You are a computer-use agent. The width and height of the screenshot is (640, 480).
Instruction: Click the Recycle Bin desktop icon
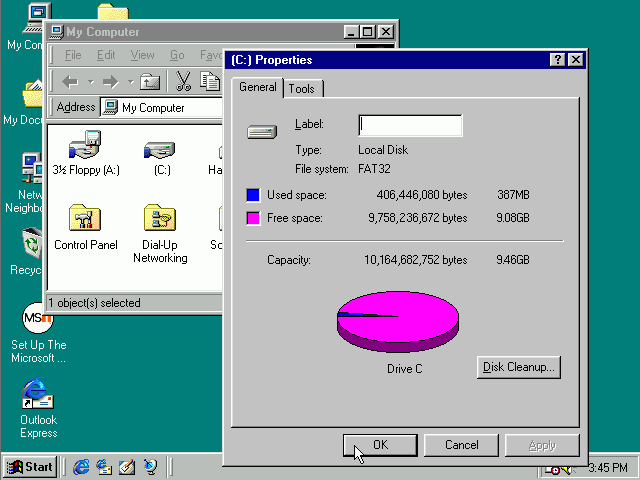click(x=32, y=244)
